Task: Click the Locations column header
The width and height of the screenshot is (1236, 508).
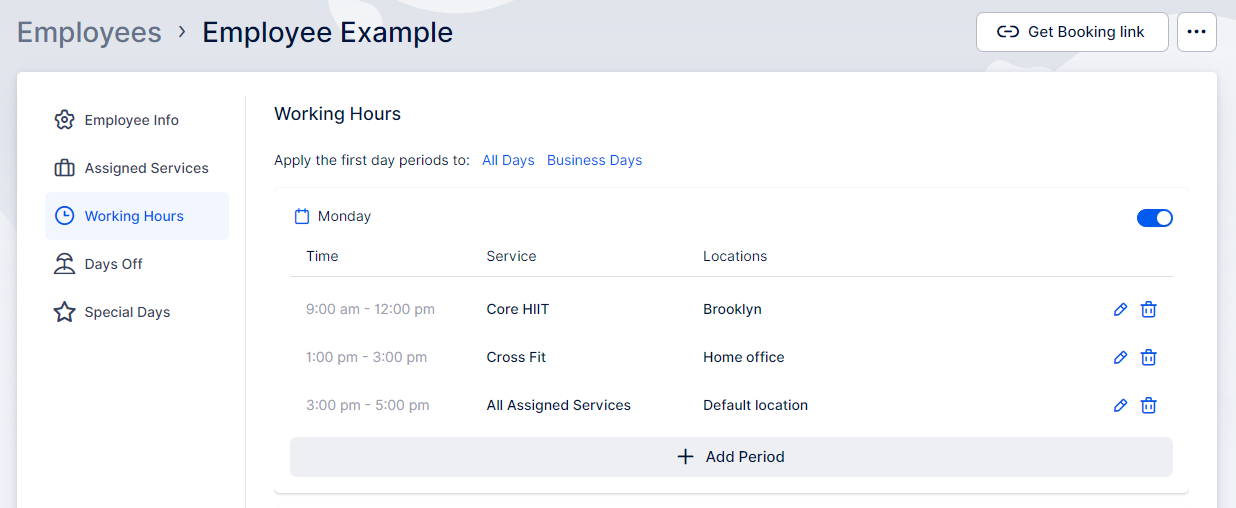Action: (735, 257)
